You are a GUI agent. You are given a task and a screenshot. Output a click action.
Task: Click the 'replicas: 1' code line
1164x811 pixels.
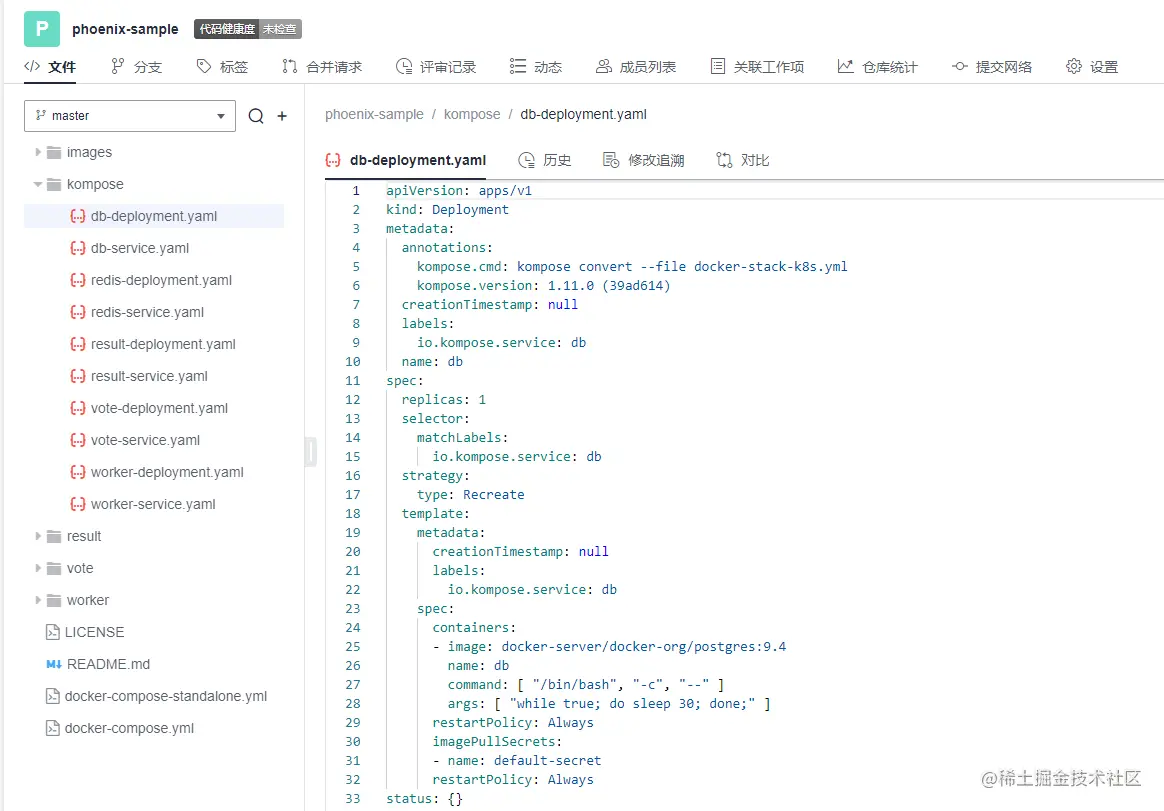click(x=444, y=400)
